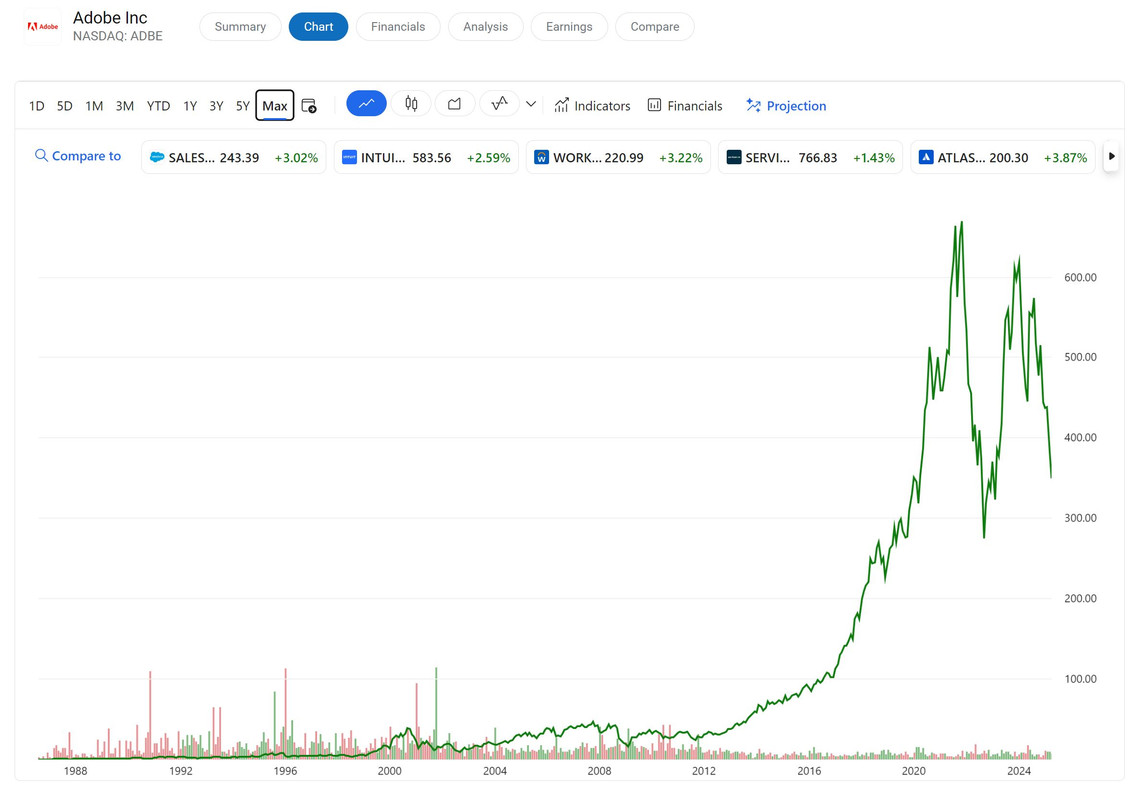Screen dimensions: 1137x800
Task: Open the chart Financials overlay button
Action: tap(685, 106)
